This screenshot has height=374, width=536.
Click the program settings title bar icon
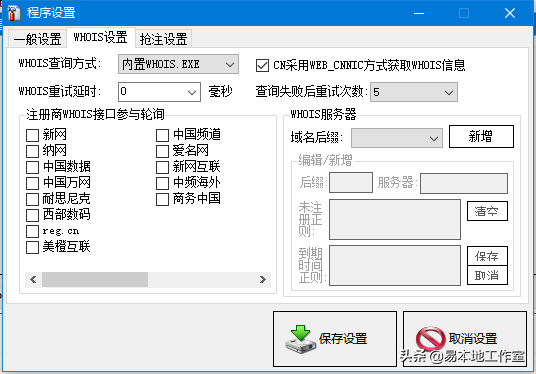coord(14,13)
